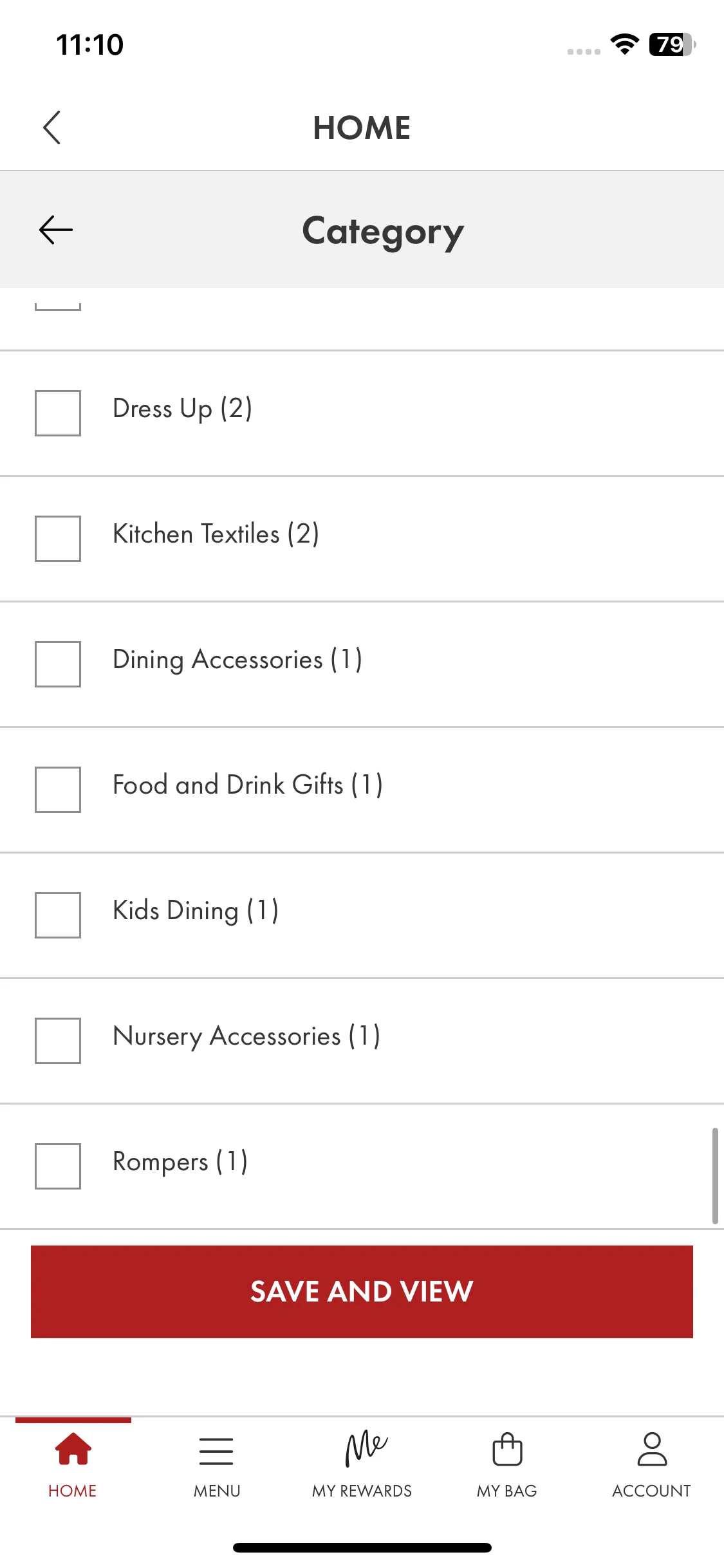Click the category list scrollbar
The width and height of the screenshot is (724, 1568).
(715, 1175)
